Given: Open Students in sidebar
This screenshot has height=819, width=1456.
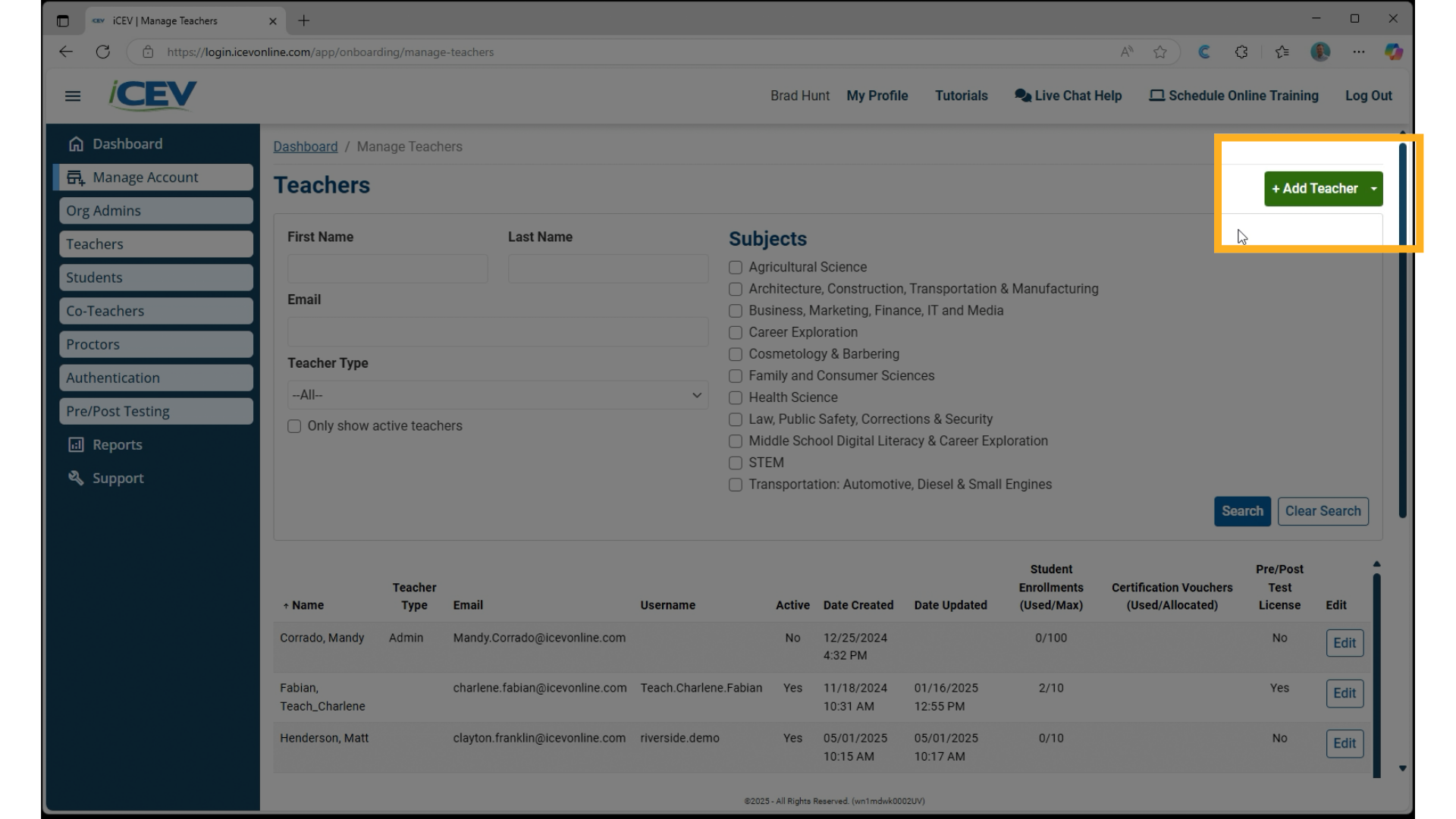Looking at the screenshot, I should point(156,278).
